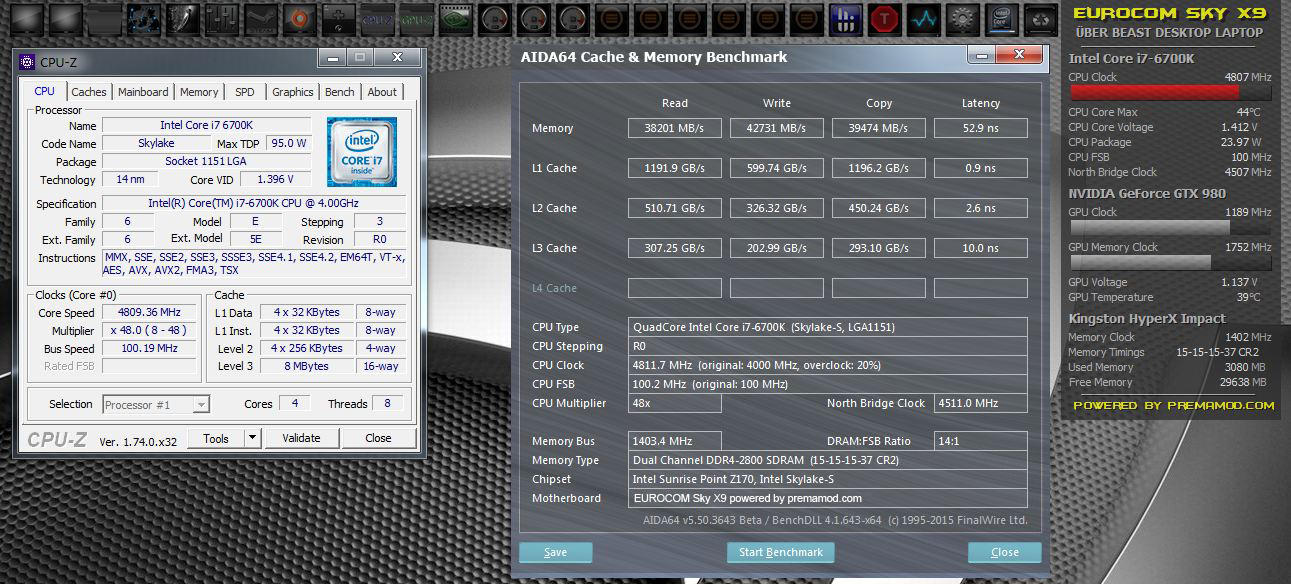Select the L1 Cache Read value 1191.9 GB/s
The width and height of the screenshot is (1291, 584).
pyautogui.click(x=675, y=168)
